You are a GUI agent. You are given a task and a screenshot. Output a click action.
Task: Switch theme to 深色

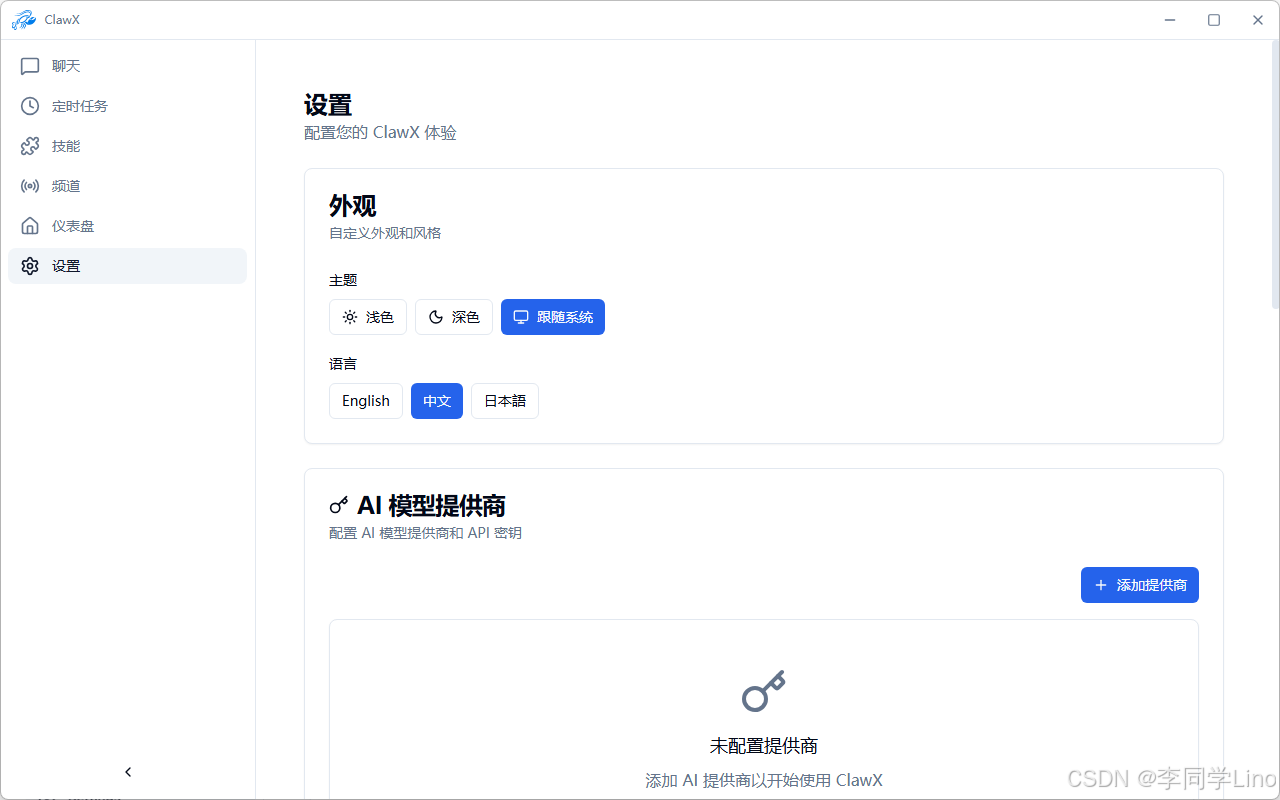454,316
